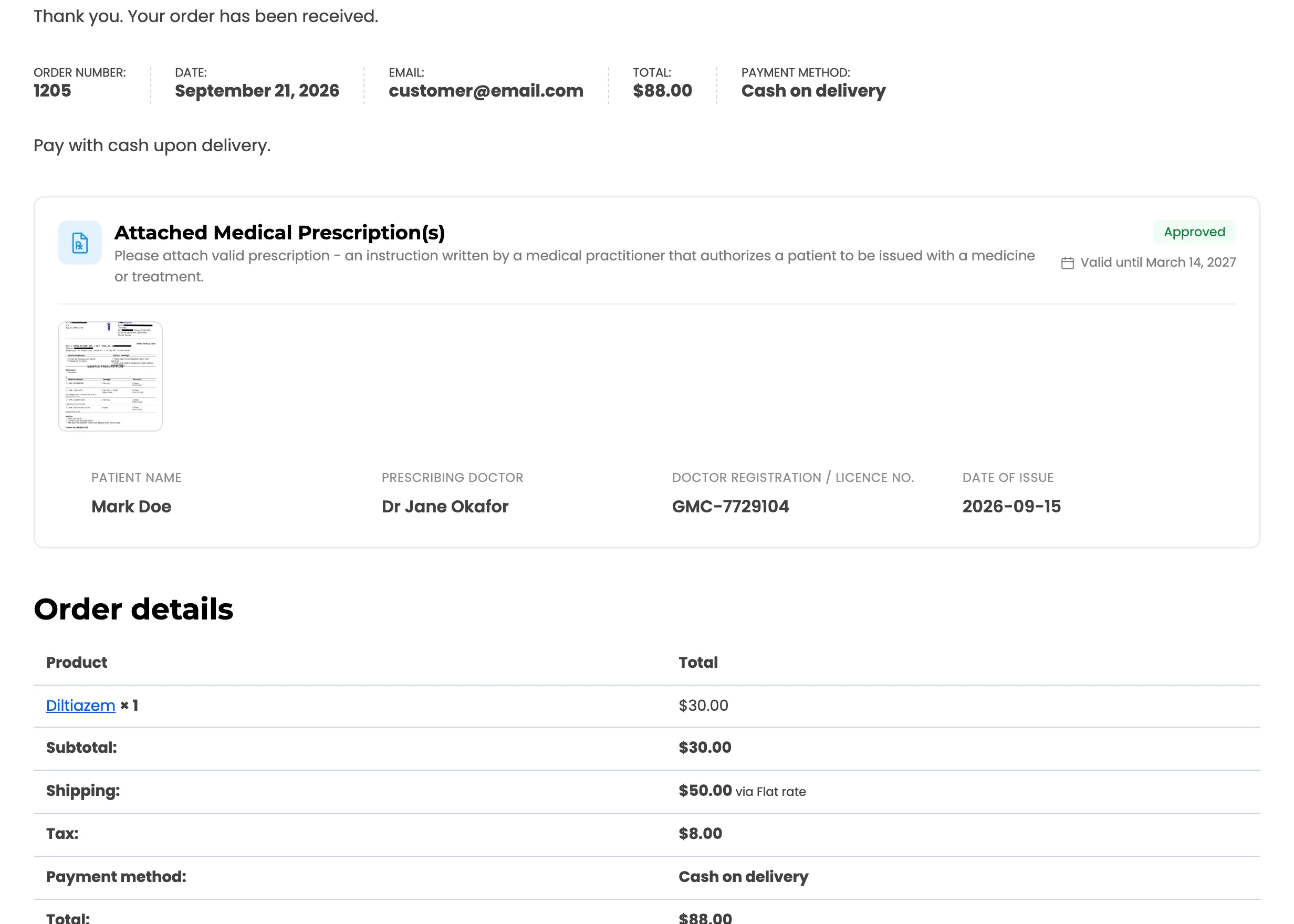Viewport: 1294px width, 924px height.
Task: Click the 'via Flat rate' shipping note
Action: click(770, 792)
